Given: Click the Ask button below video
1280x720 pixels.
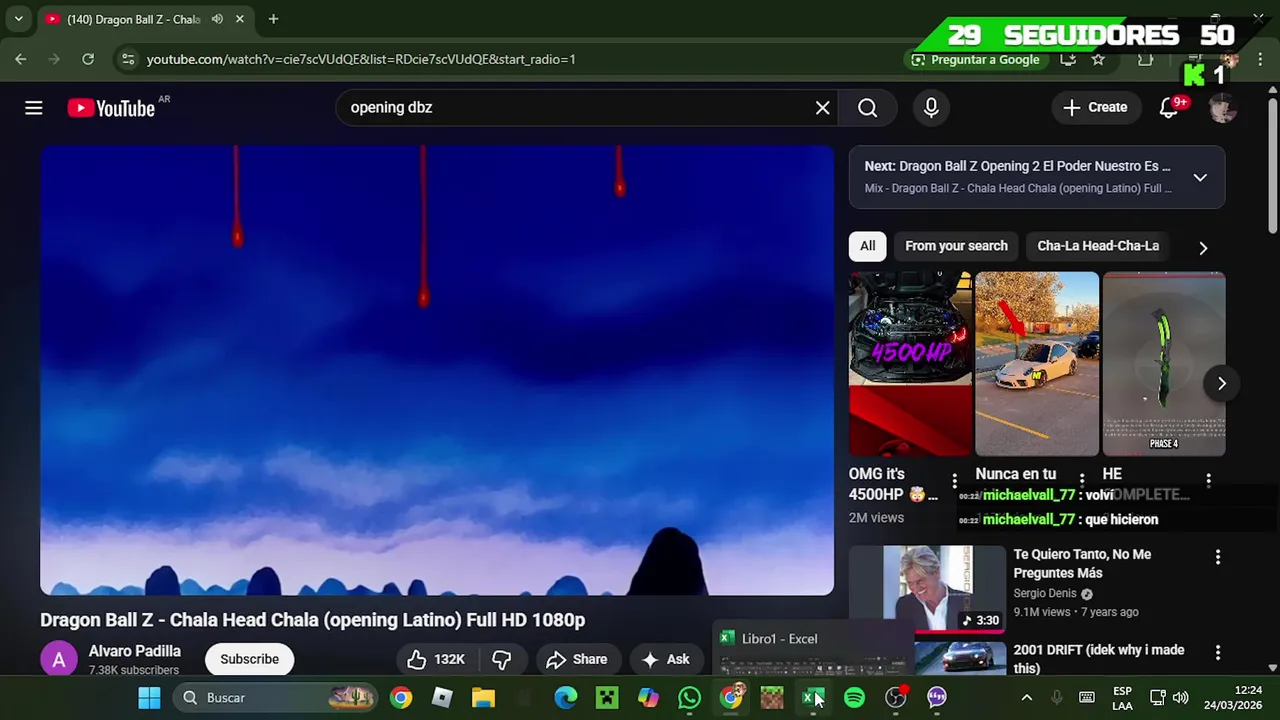Looking at the screenshot, I should point(666,659).
